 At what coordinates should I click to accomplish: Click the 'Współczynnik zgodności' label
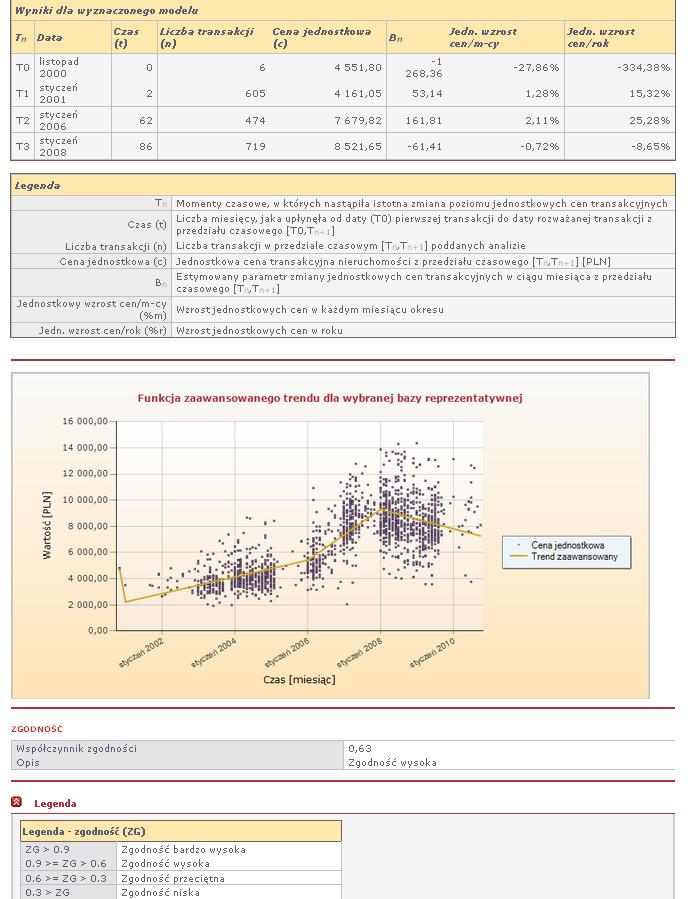[x=76, y=748]
